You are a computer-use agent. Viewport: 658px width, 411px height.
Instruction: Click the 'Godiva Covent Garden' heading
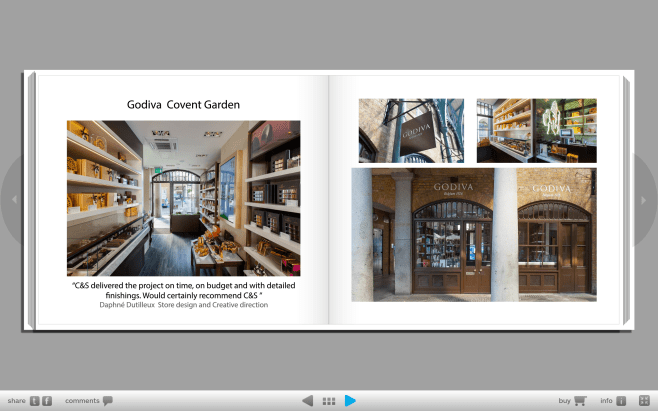pyautogui.click(x=183, y=105)
